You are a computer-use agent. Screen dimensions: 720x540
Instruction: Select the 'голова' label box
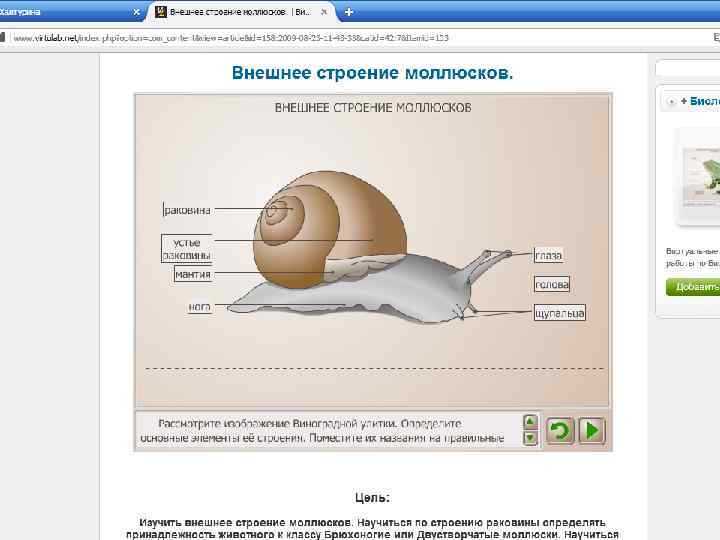coord(552,284)
